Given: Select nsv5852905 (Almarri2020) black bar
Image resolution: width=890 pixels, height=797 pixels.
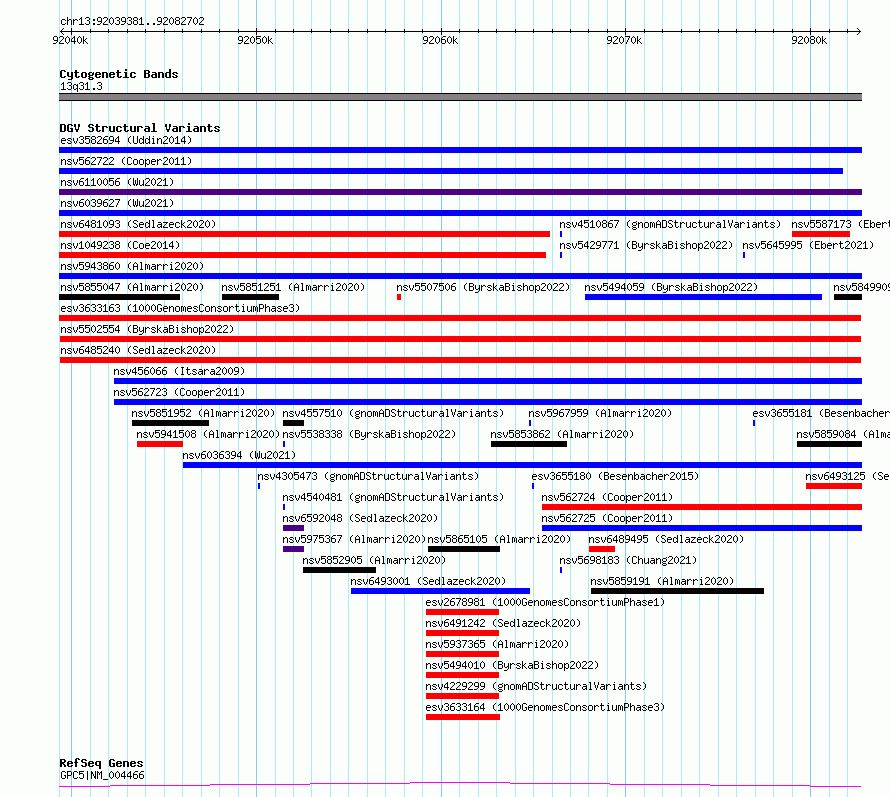Looking at the screenshot, I should click(x=339, y=570).
